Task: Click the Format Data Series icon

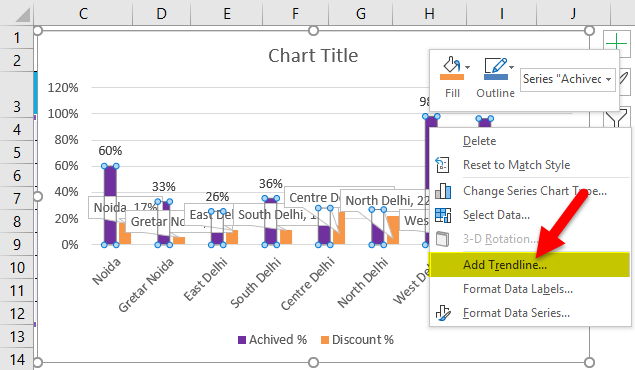Action: point(443,313)
